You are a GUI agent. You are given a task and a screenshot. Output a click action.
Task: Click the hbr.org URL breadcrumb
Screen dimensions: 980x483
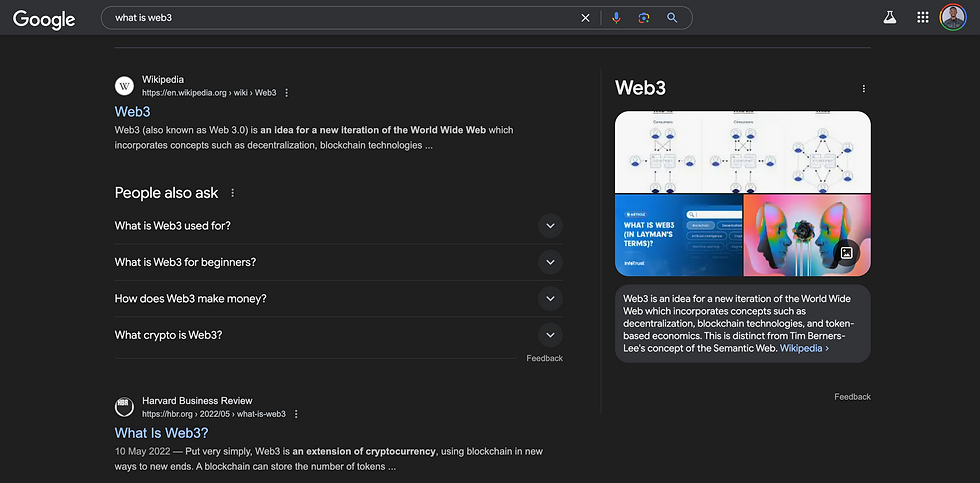click(x=214, y=414)
